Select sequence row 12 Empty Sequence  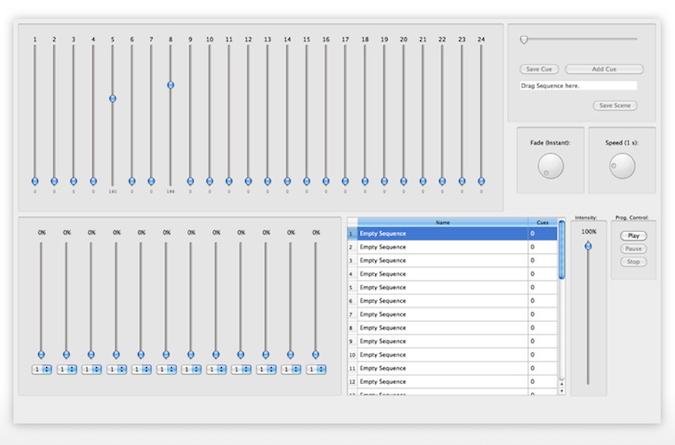point(452,382)
